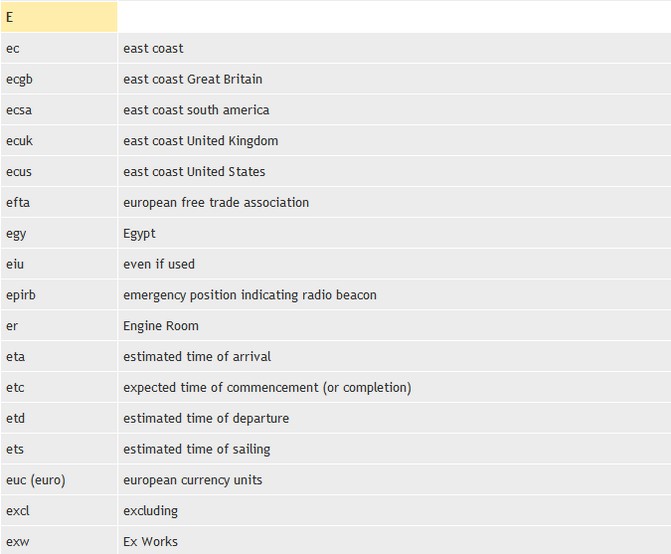Click 'european free trade association' definition
671x554 pixels.
[x=215, y=203]
